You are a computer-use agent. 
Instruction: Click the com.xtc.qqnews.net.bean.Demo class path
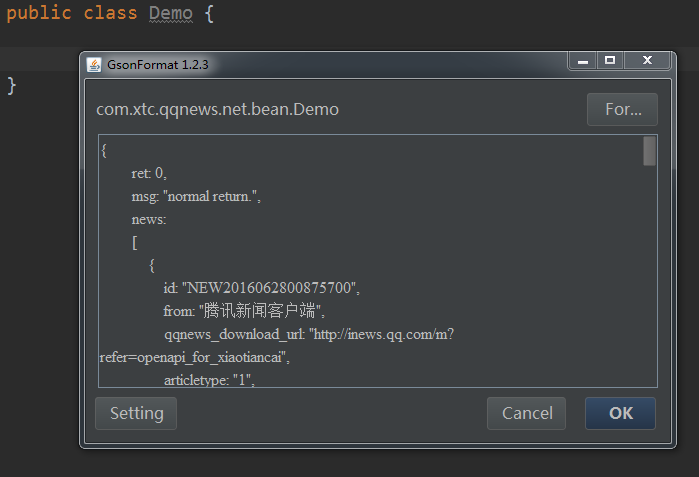click(217, 109)
